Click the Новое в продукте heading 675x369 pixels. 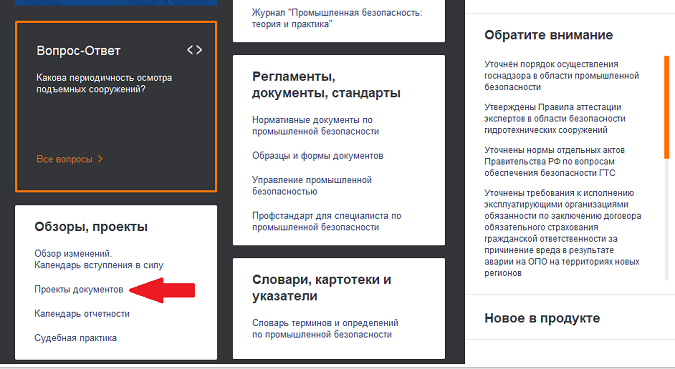[x=542, y=318]
